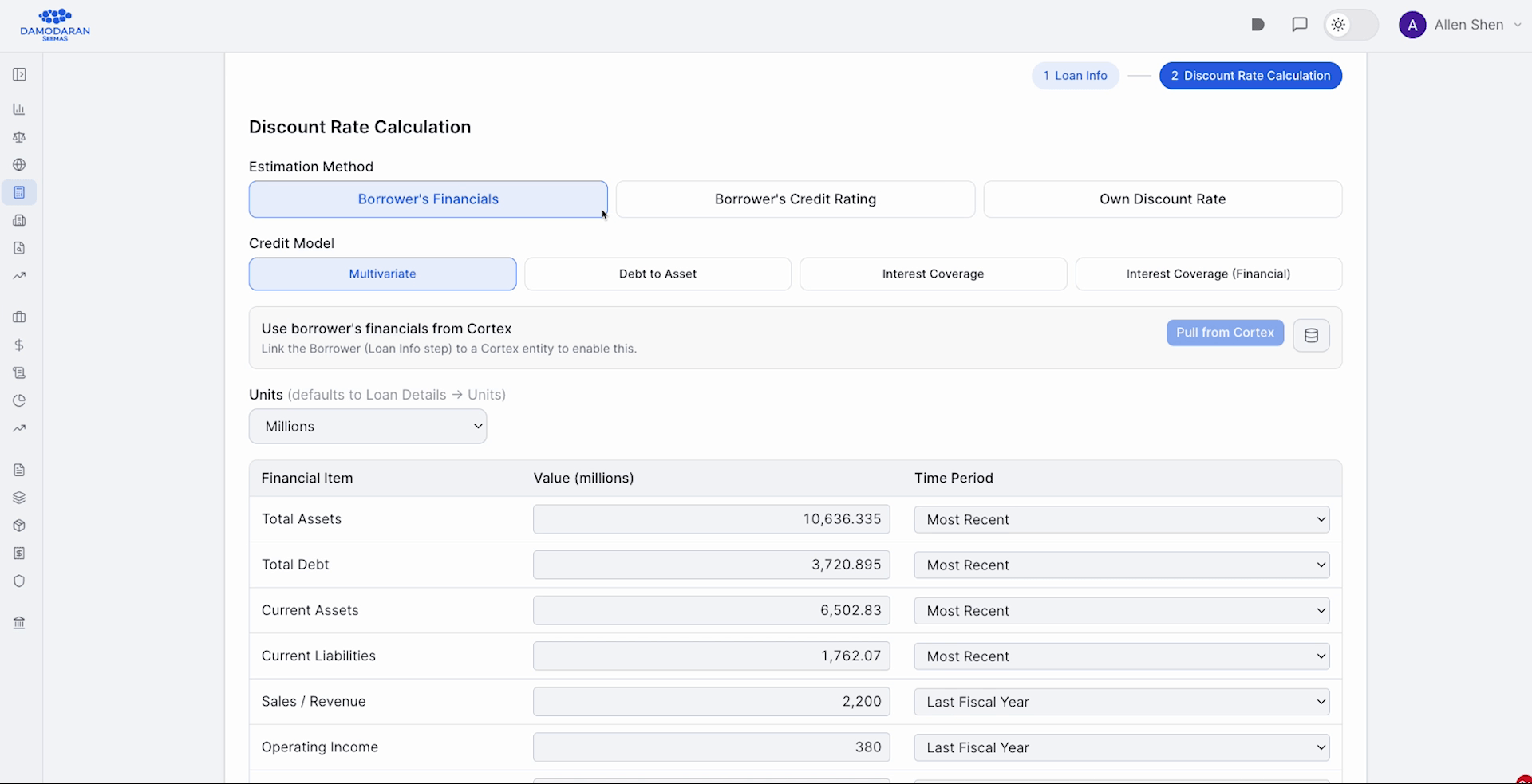Toggle the light/dark theme switch
Screen dimensions: 1532x784
[x=1352, y=25]
